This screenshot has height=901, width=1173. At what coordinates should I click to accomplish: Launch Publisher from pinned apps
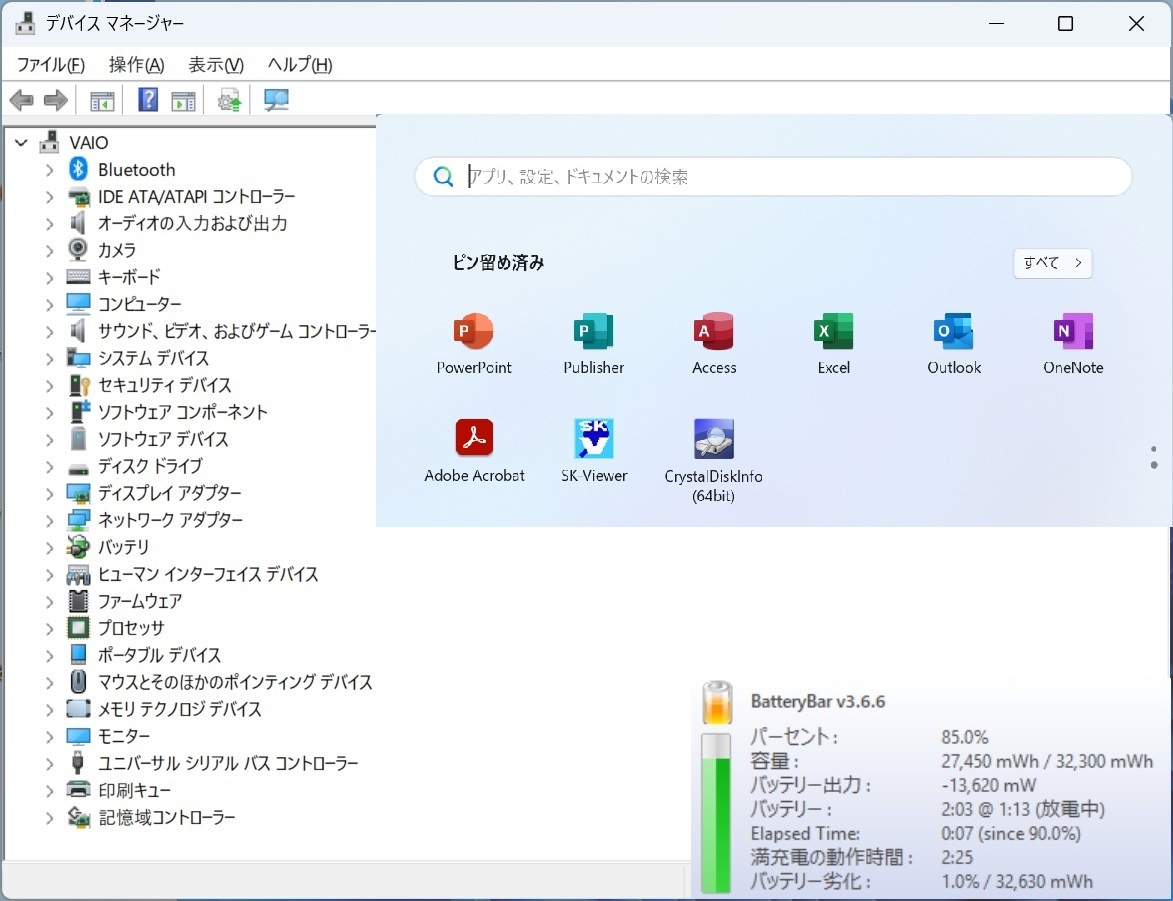[593, 343]
